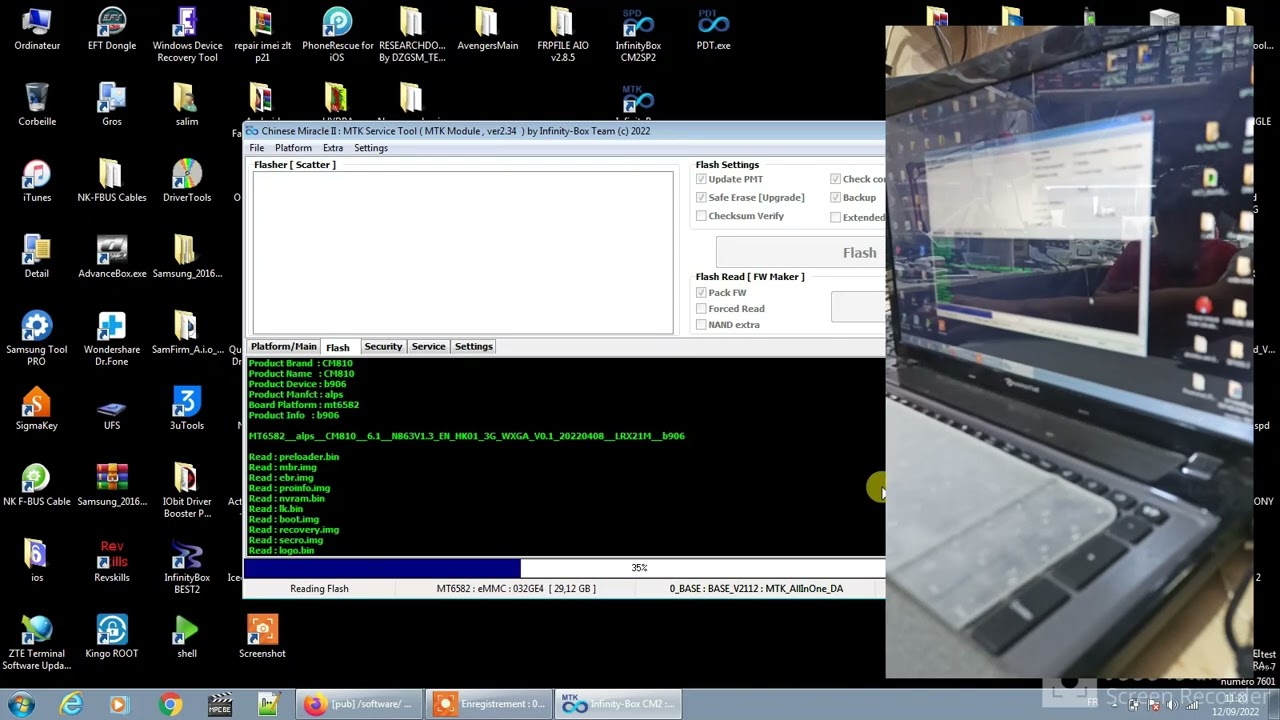Open the Extra menu
1280x720 pixels.
click(x=333, y=148)
